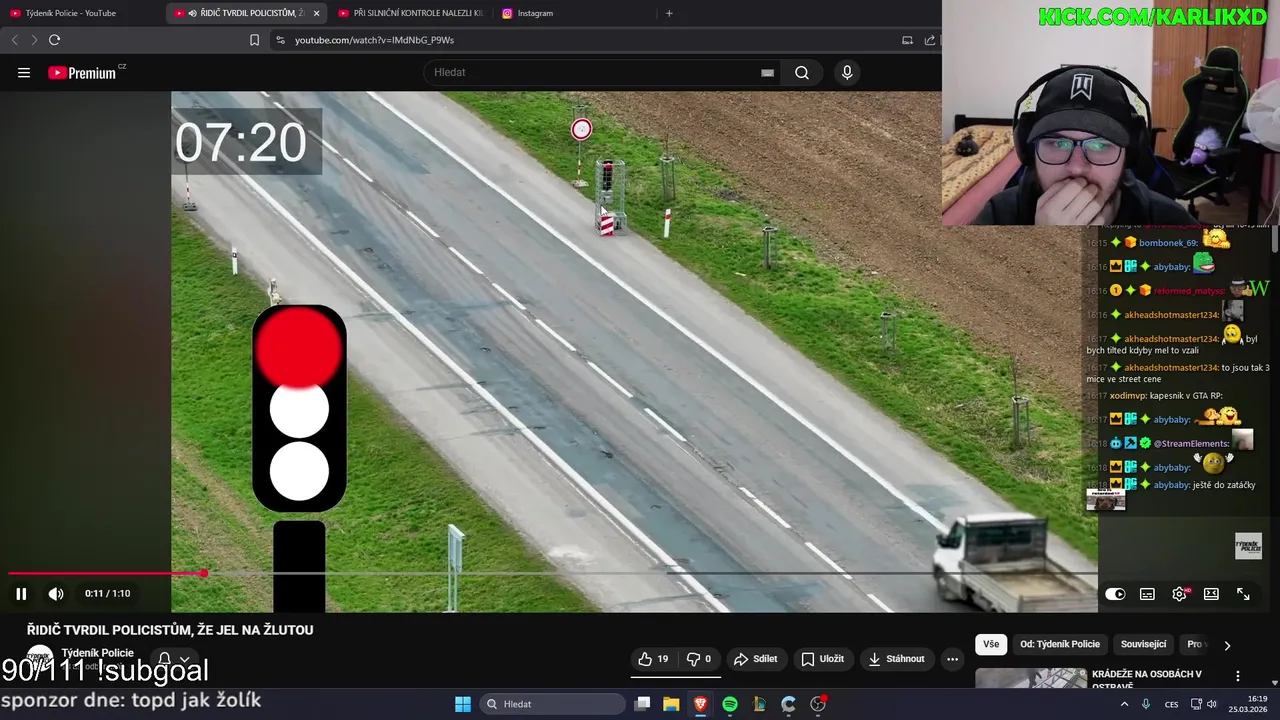Select the Vše filter chip
Screen dimensions: 1280x720
coord(991,645)
